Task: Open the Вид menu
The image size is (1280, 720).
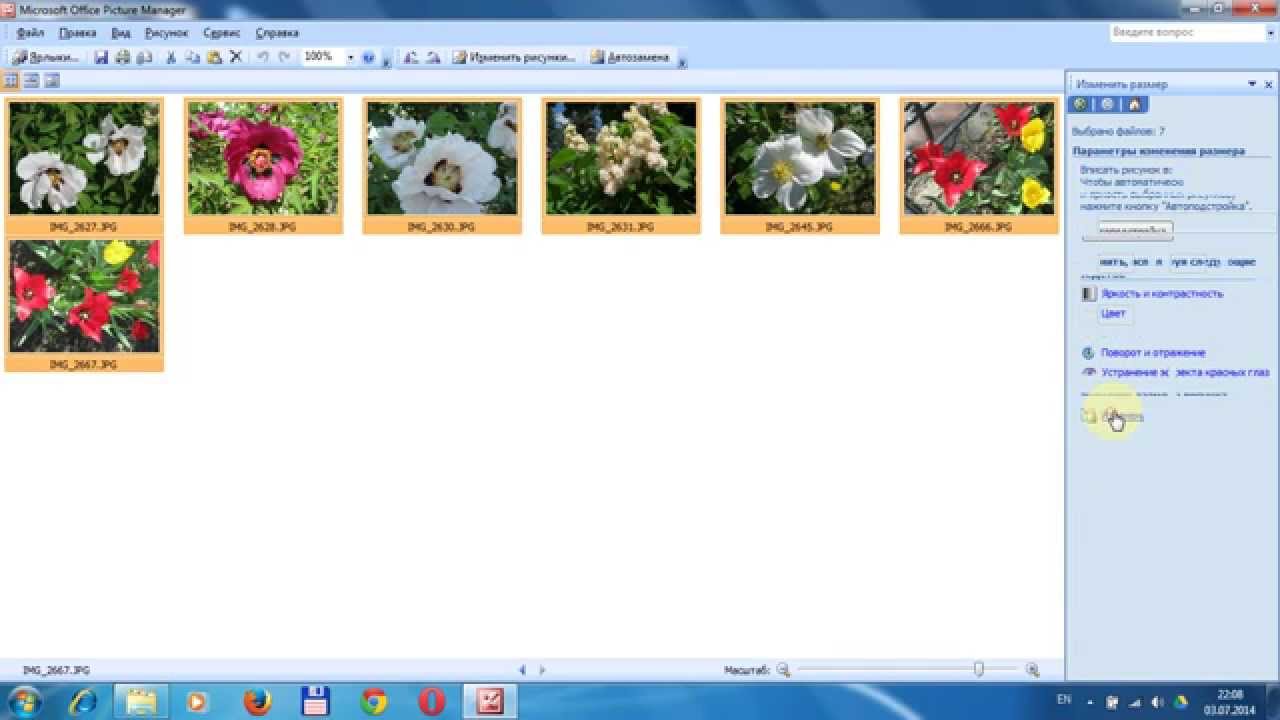Action: [121, 33]
